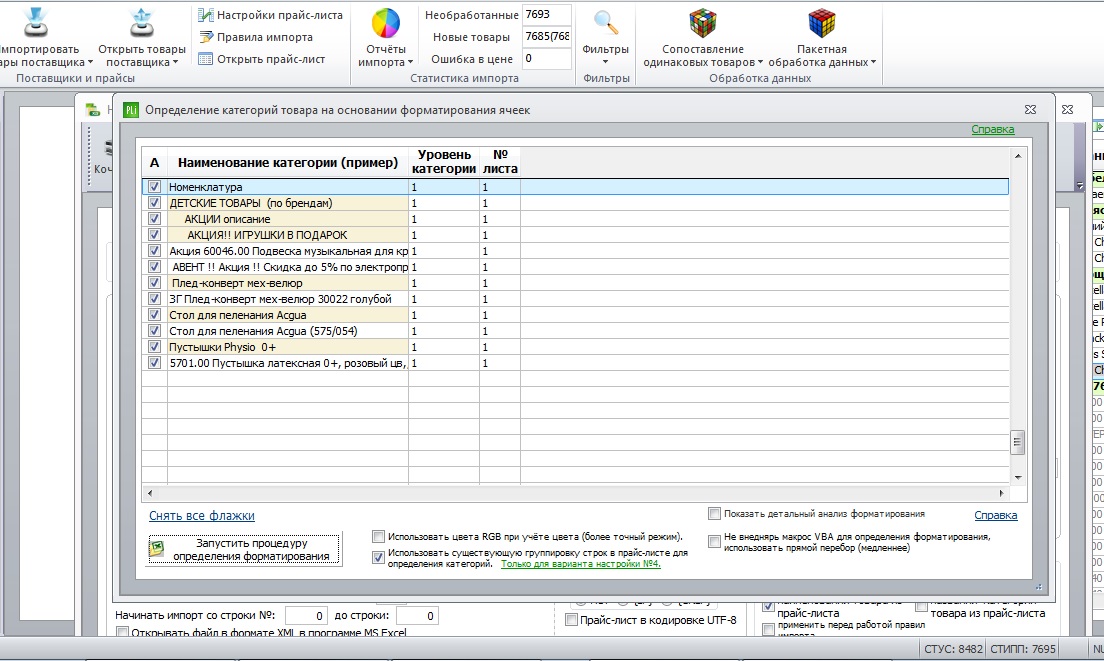Image resolution: width=1104 pixels, height=661 pixels.
Task: Click Ошибка в цене value field
Action: [x=546, y=58]
